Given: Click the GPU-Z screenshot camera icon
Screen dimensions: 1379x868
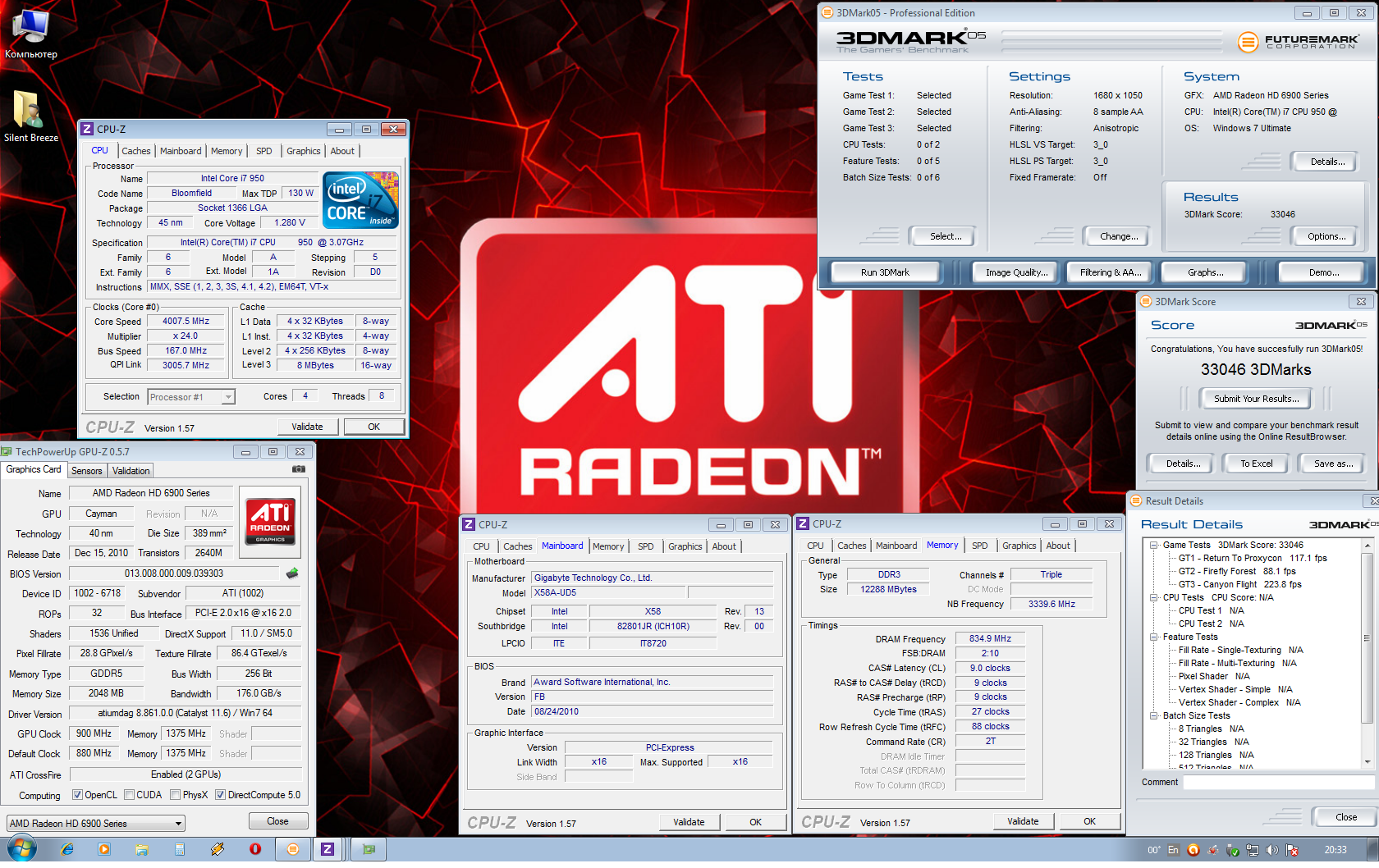Looking at the screenshot, I should (x=299, y=469).
